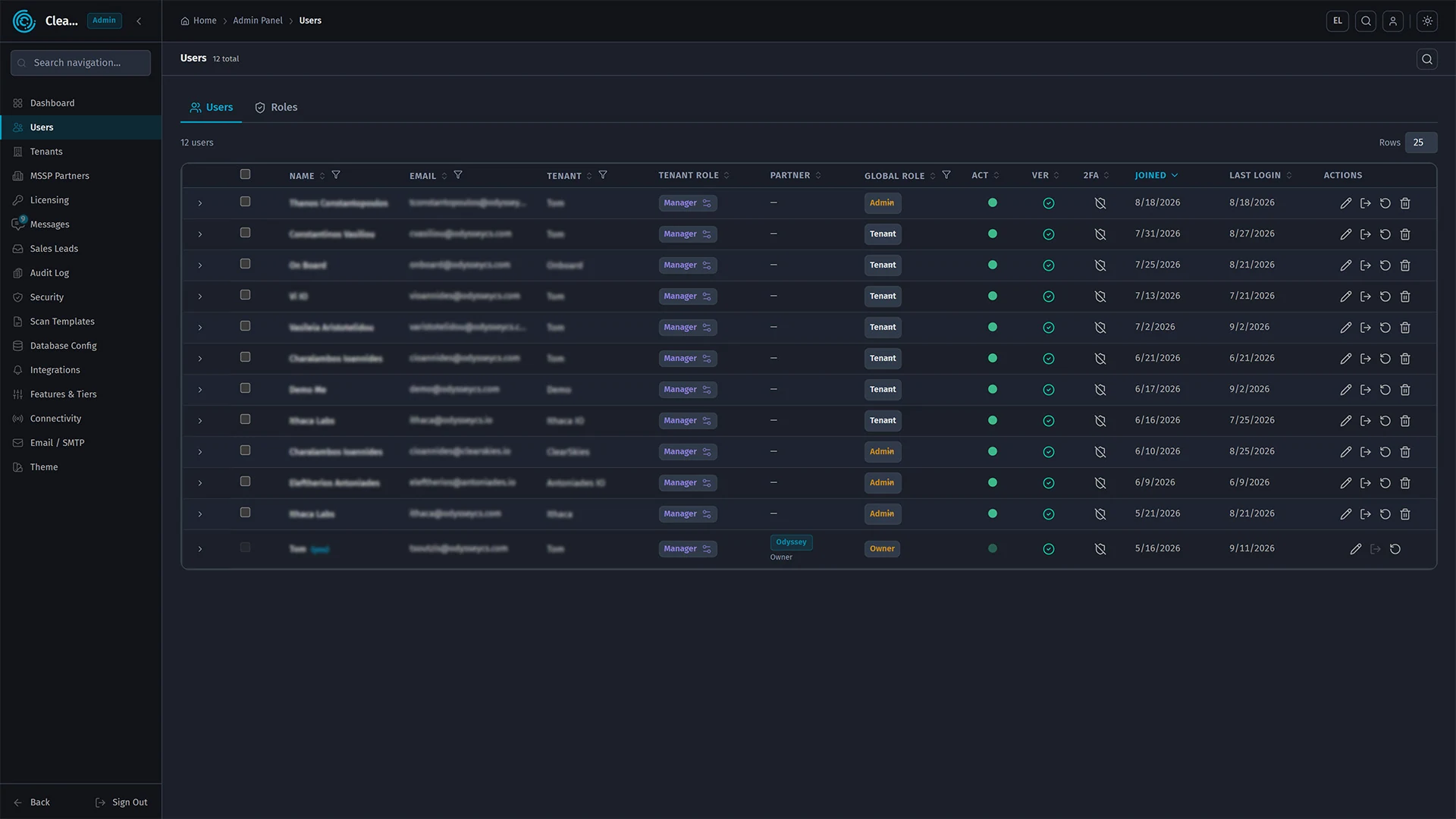1456x819 pixels.
Task: Click the EL language button
Action: 1337,21
